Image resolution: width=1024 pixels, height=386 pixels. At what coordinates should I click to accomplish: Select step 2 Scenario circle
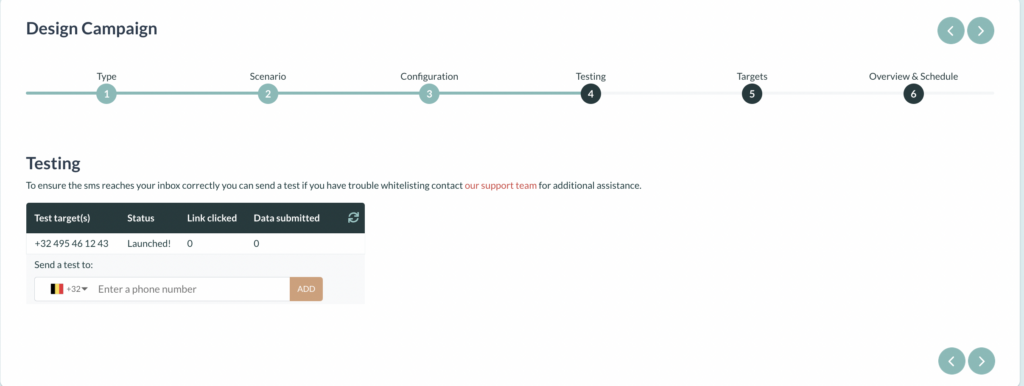(x=268, y=94)
